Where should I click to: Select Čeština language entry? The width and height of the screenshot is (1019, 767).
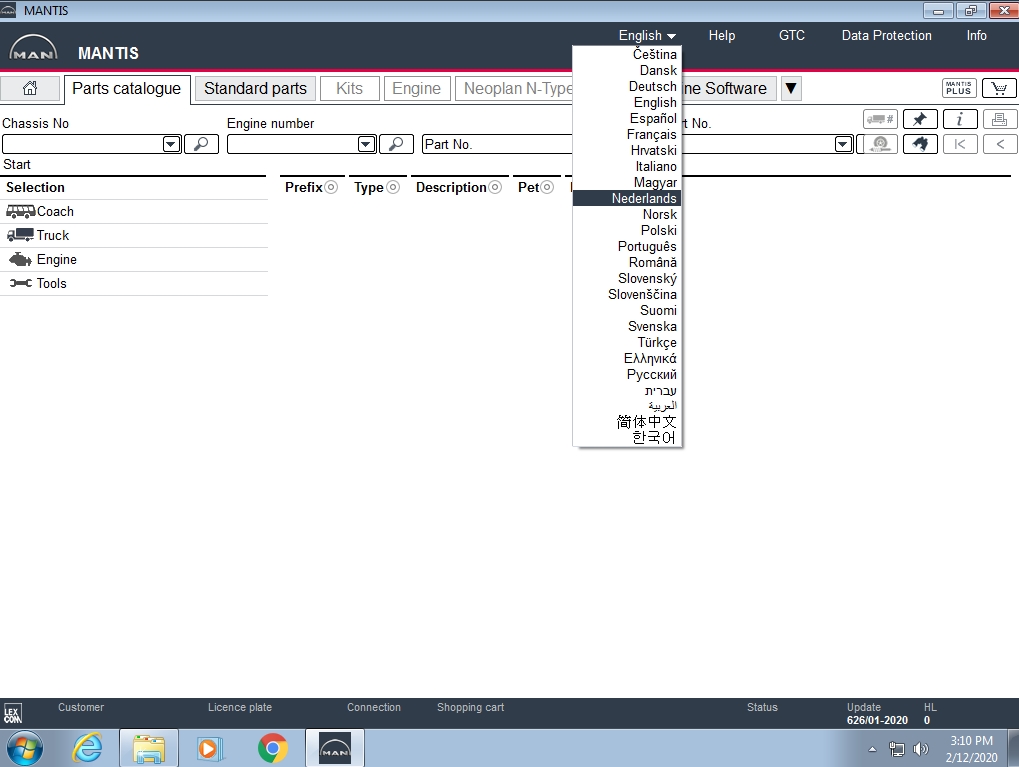(627, 54)
